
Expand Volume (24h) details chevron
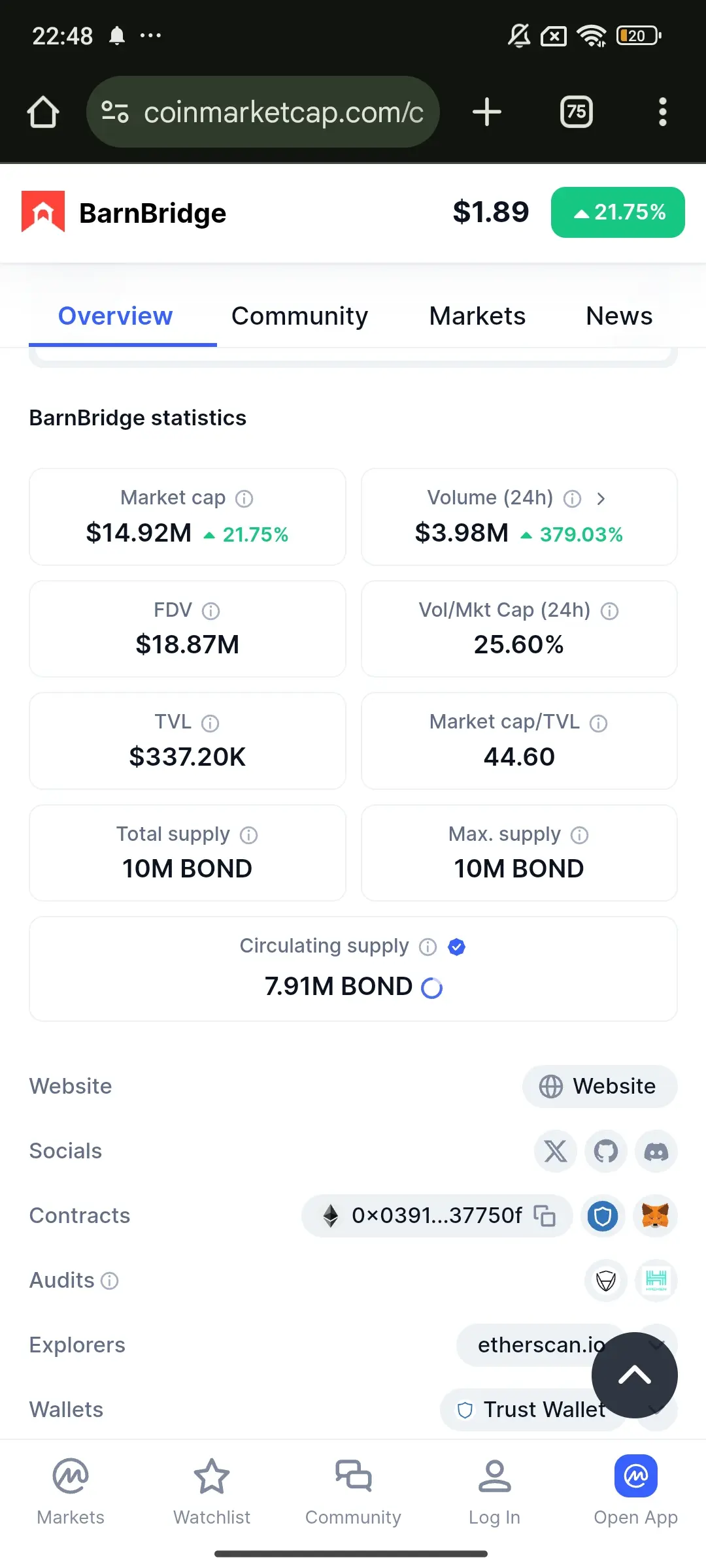pos(601,498)
